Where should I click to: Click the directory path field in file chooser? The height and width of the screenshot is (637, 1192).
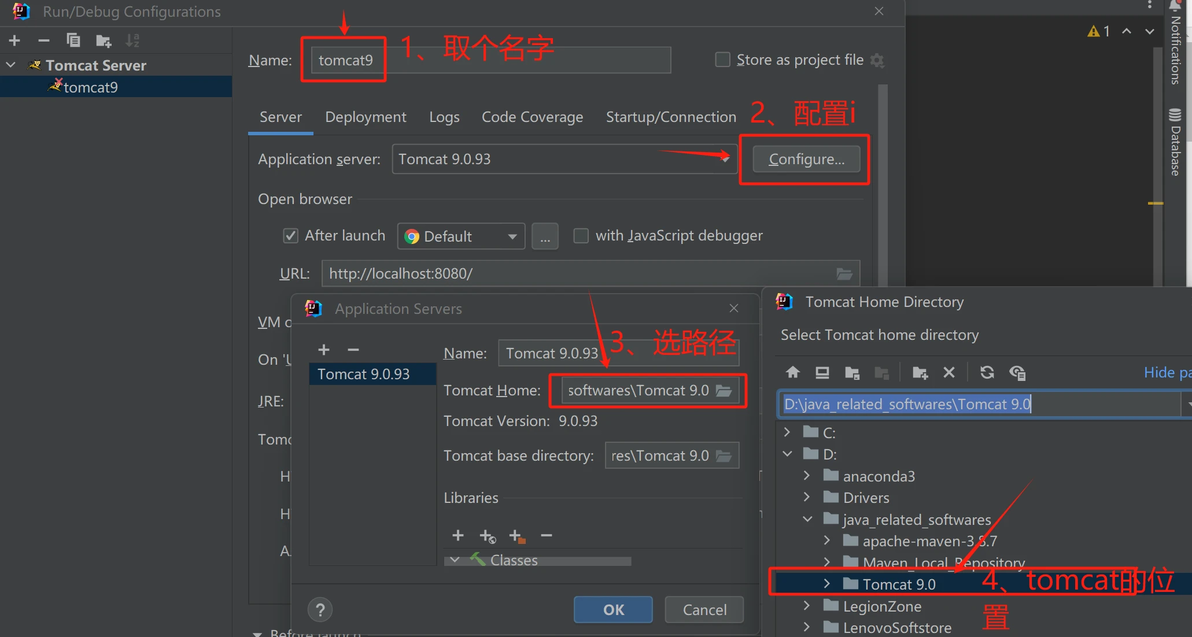point(980,404)
